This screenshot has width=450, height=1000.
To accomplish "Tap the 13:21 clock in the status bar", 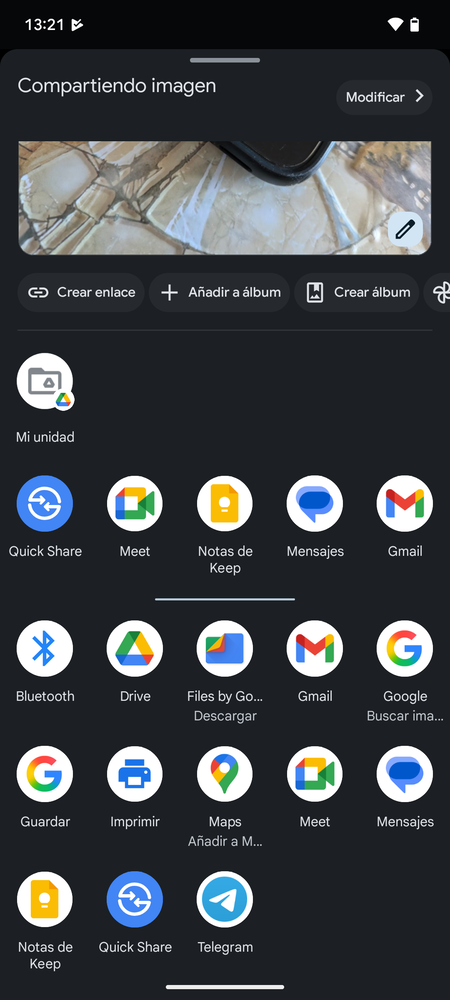I will (45, 25).
